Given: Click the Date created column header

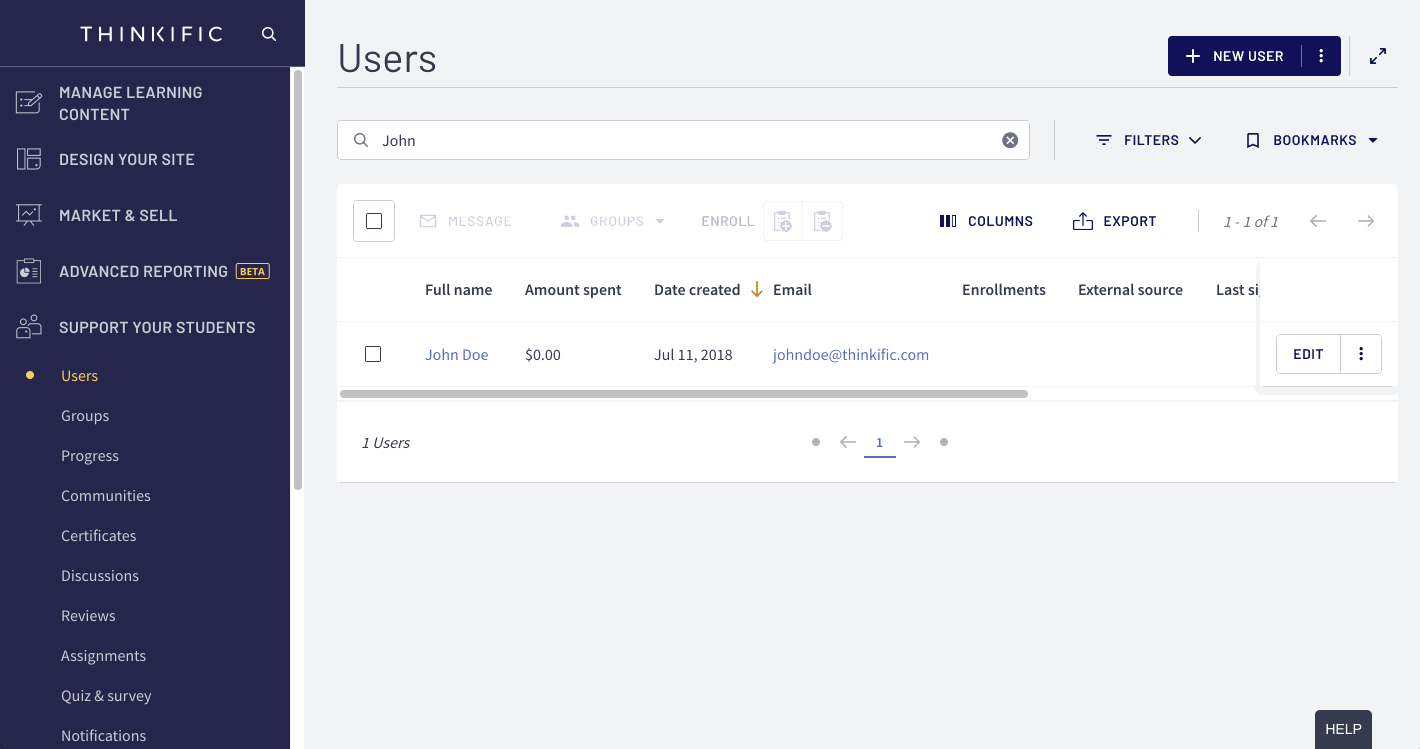Looking at the screenshot, I should point(697,290).
